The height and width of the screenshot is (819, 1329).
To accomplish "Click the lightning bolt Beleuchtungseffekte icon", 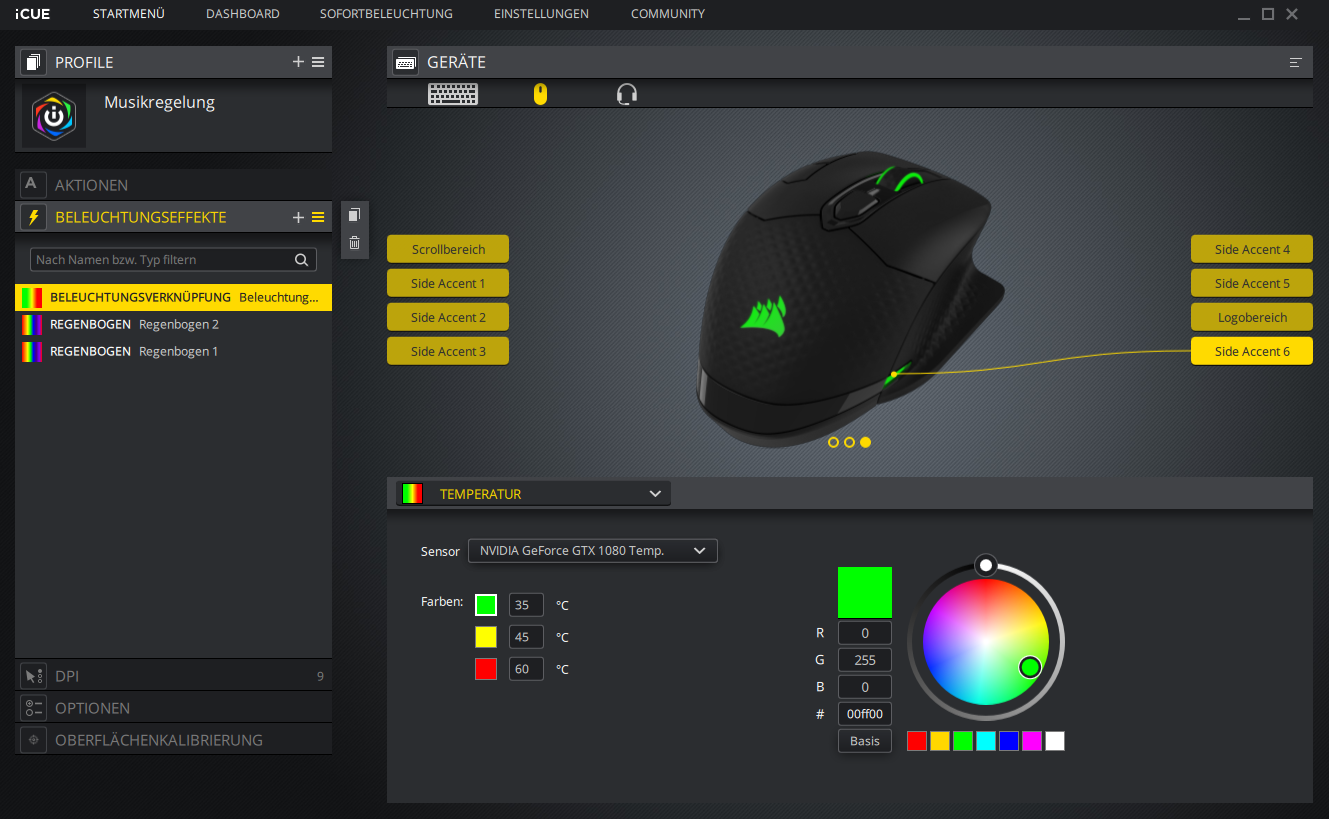I will click(x=33, y=217).
